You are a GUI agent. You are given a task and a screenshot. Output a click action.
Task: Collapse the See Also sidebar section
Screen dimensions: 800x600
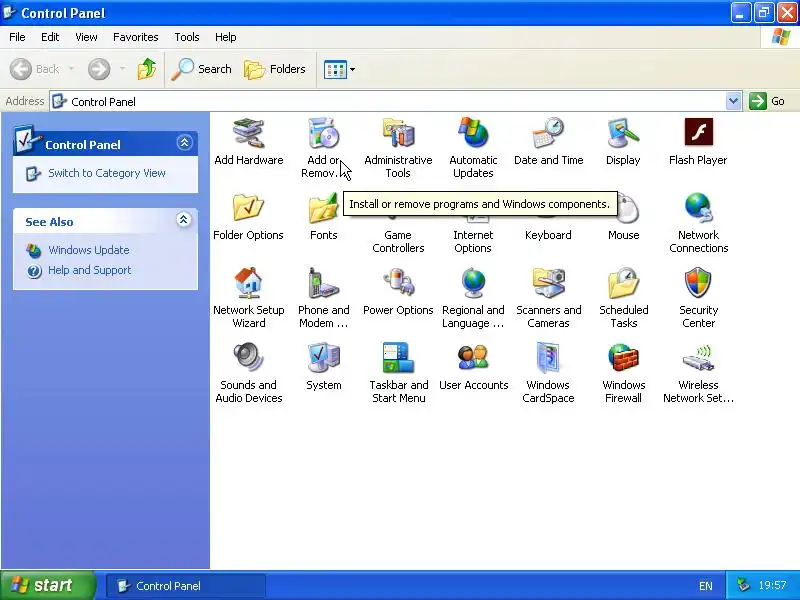pyautogui.click(x=184, y=219)
